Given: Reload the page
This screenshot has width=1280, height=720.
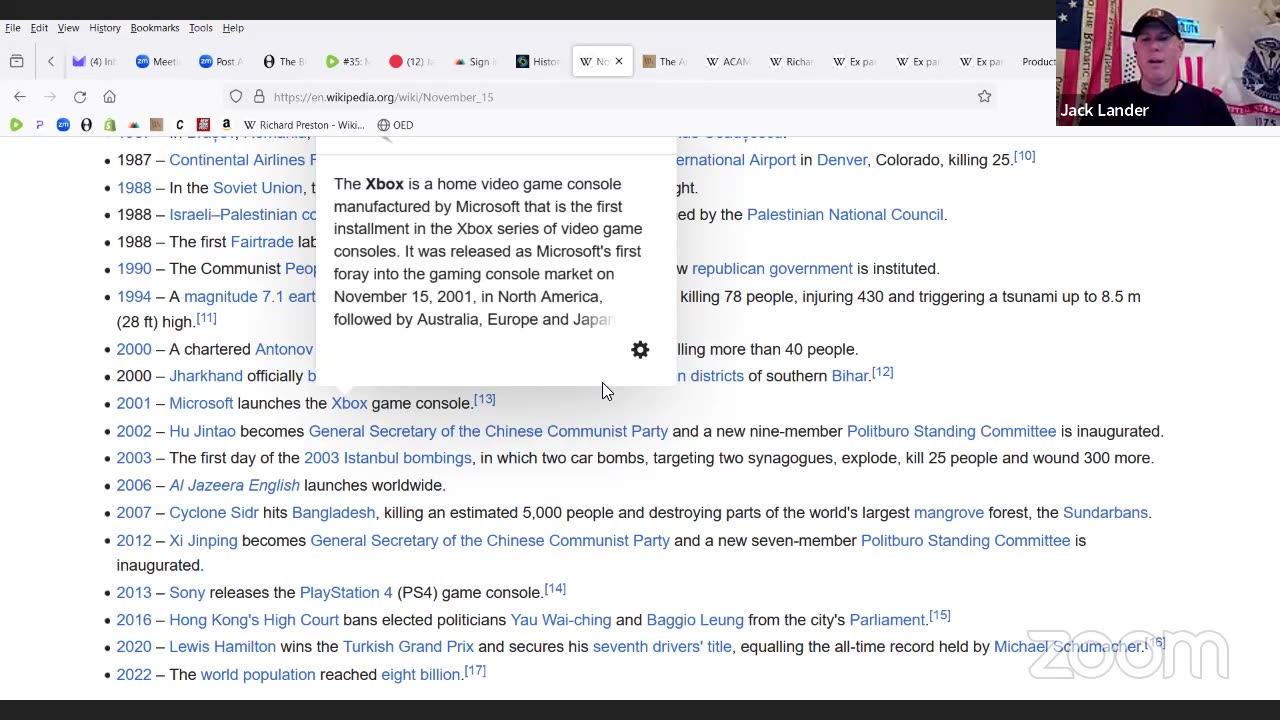Looking at the screenshot, I should [80, 97].
